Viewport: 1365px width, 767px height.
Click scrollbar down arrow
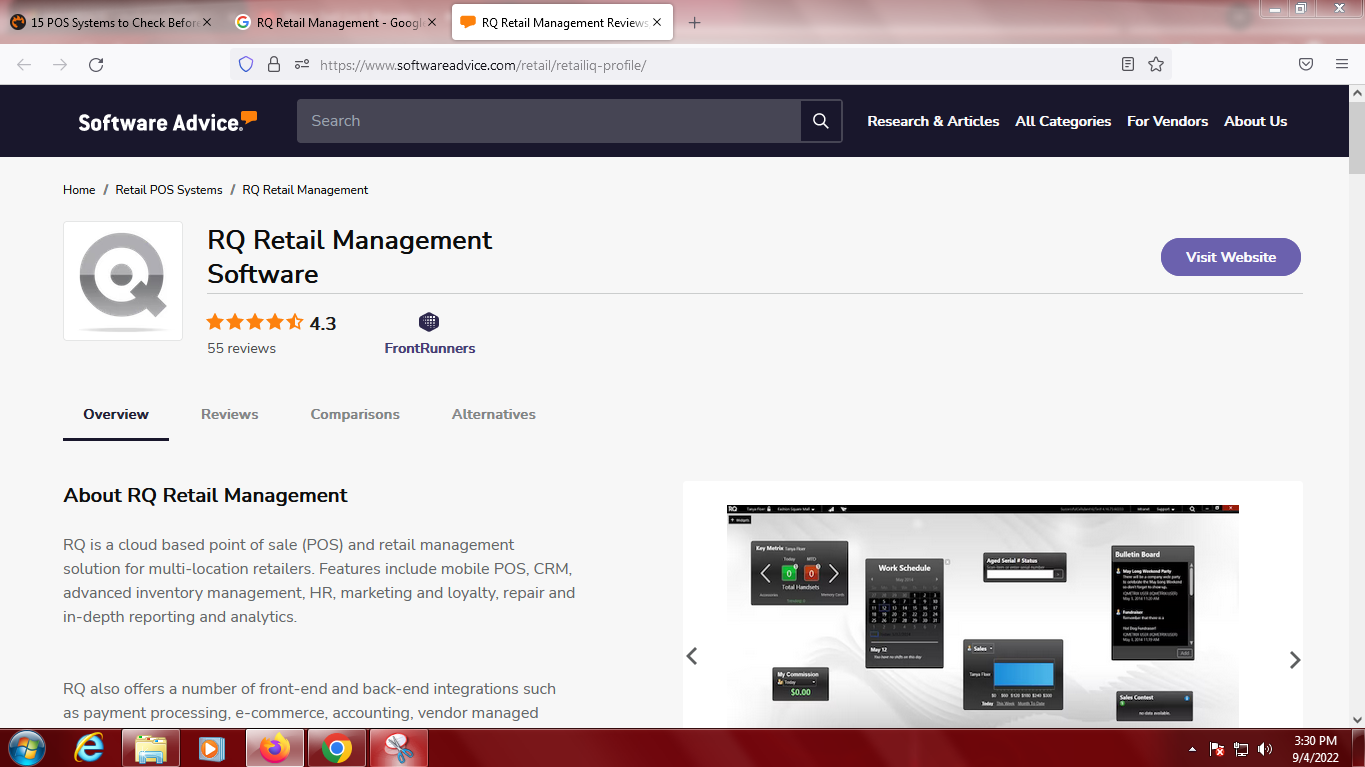click(x=1357, y=719)
